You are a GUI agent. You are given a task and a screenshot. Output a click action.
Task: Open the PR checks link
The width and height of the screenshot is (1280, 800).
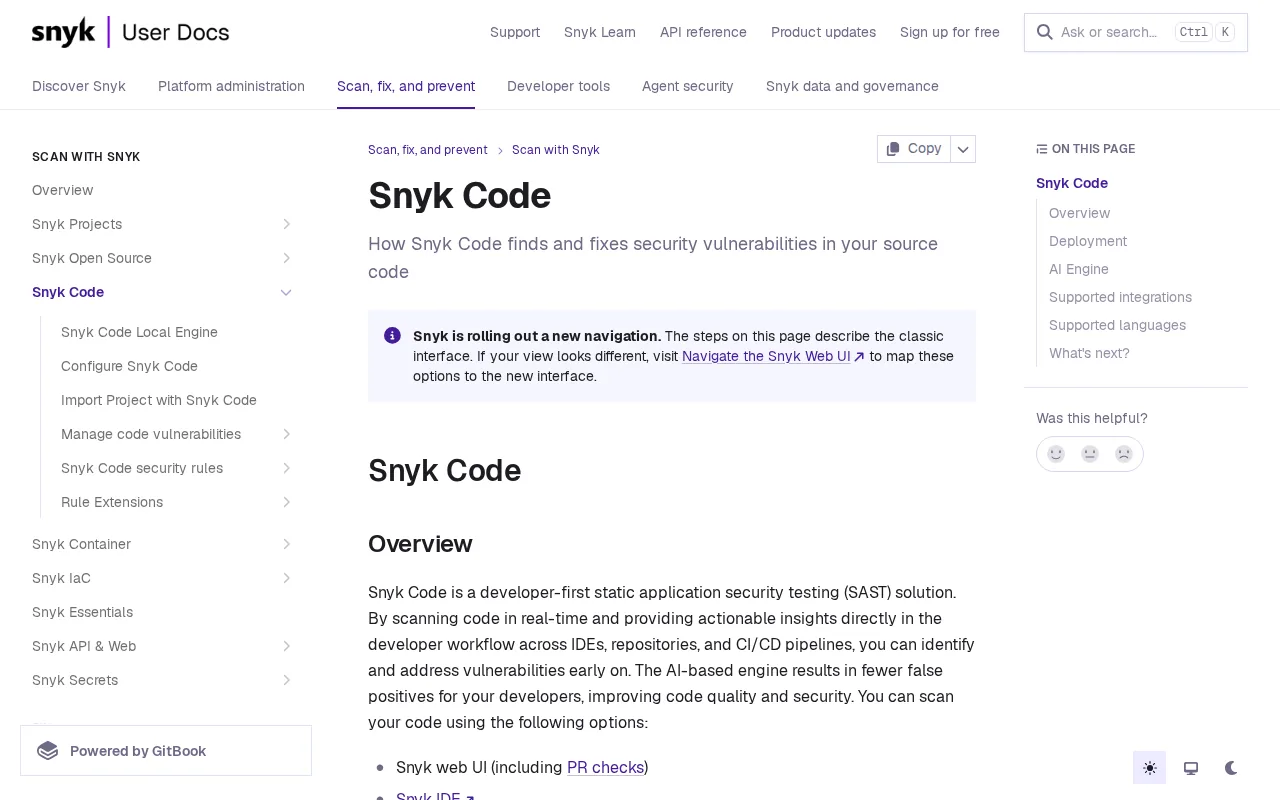pyautogui.click(x=605, y=767)
